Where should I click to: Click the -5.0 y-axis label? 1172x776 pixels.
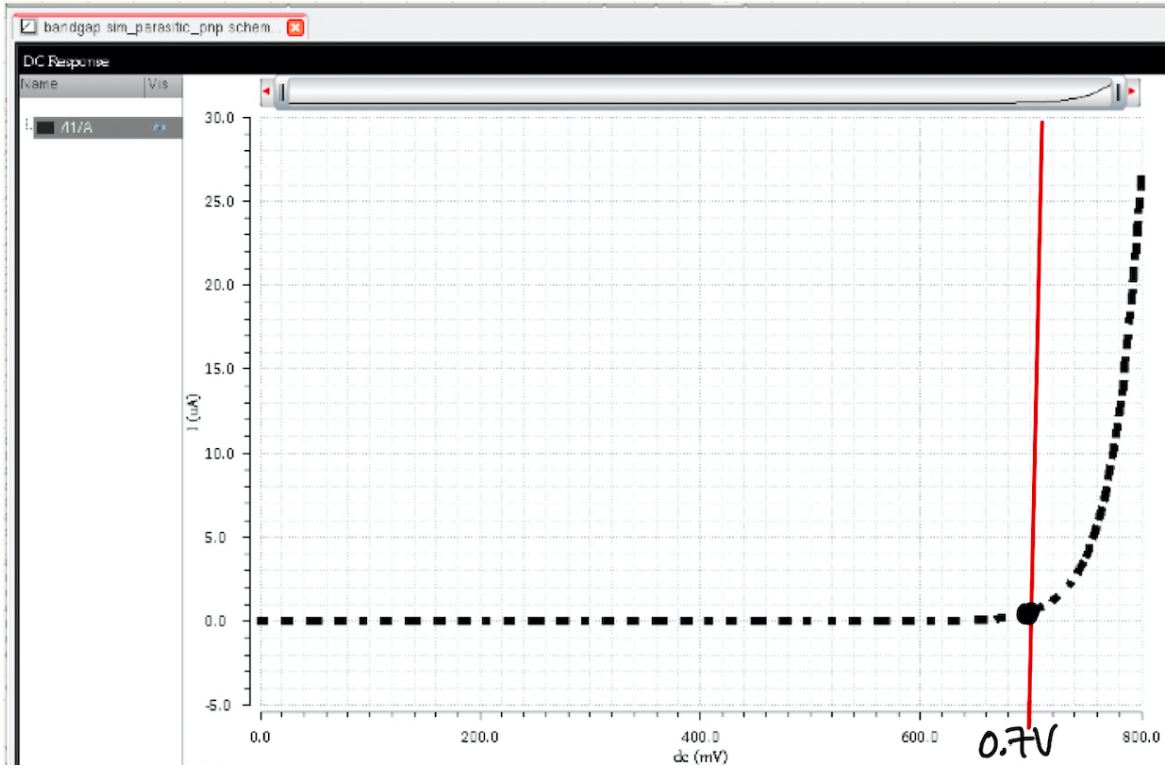coord(217,705)
